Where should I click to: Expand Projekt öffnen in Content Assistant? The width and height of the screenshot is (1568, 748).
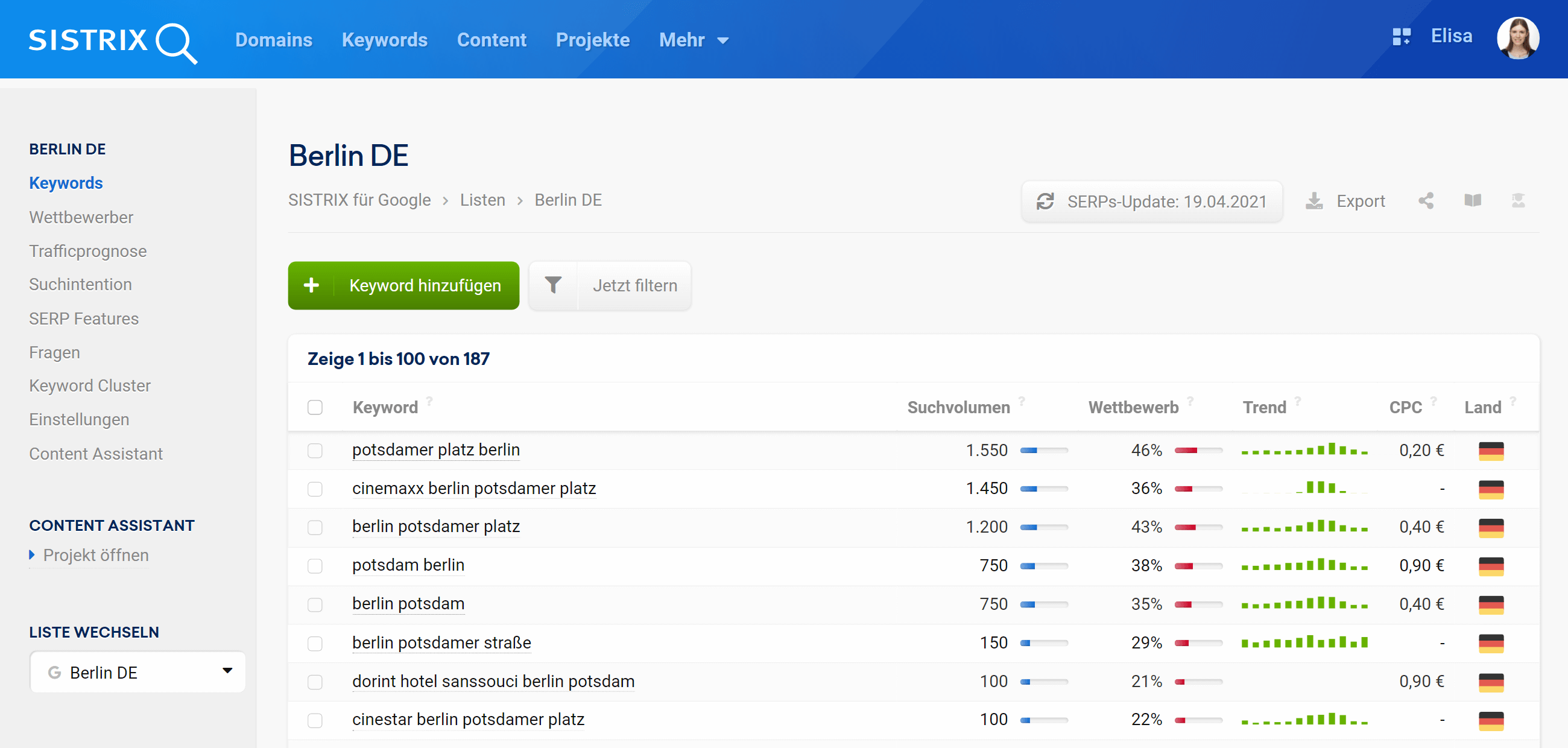coord(95,555)
